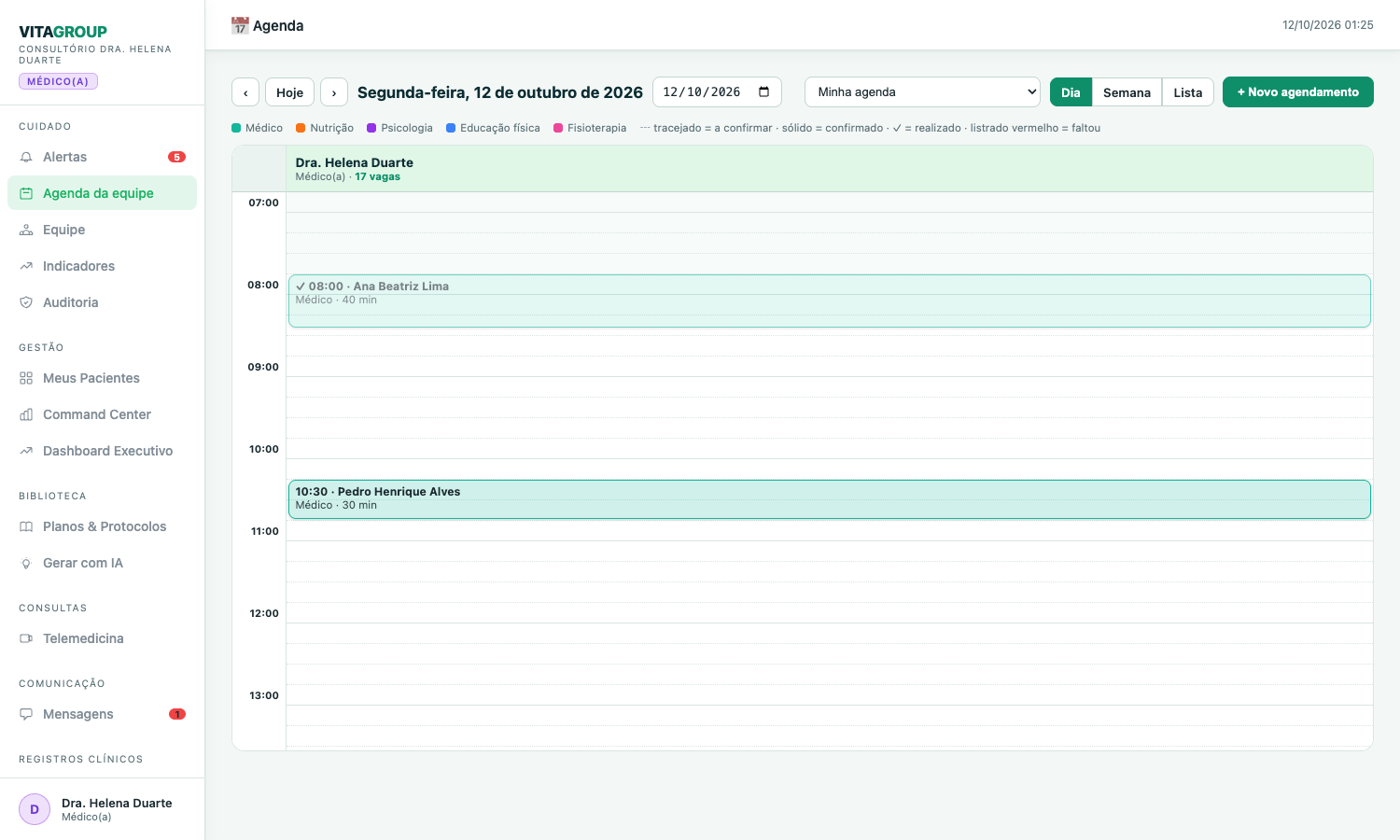The height and width of the screenshot is (840, 1400).
Task: Click the 13:00 time label
Action: coord(264,695)
